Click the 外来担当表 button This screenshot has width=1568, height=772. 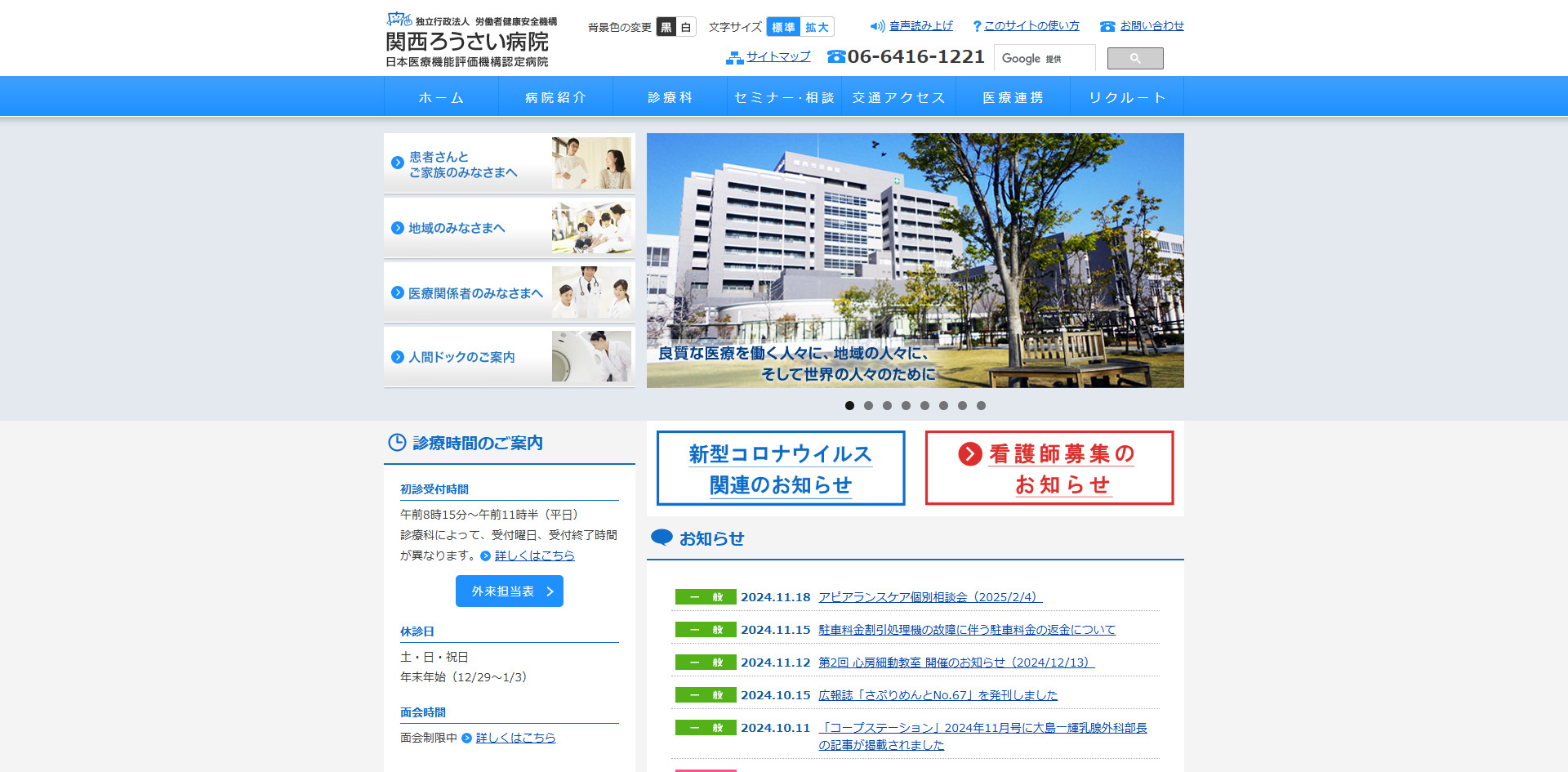coord(510,591)
